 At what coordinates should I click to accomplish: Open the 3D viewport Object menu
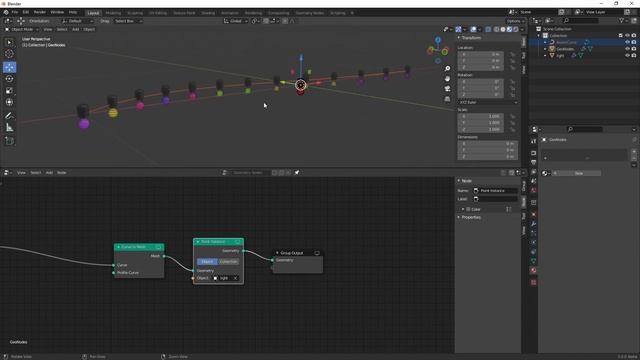89,29
